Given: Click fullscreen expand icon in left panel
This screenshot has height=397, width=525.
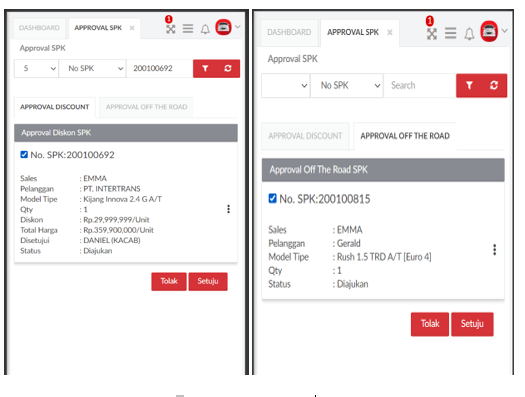Looking at the screenshot, I should point(171,29).
